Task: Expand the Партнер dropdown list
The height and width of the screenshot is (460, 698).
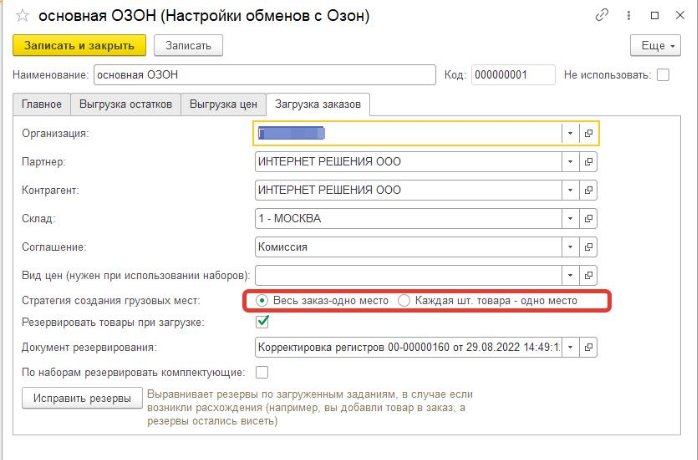Action: tap(569, 161)
